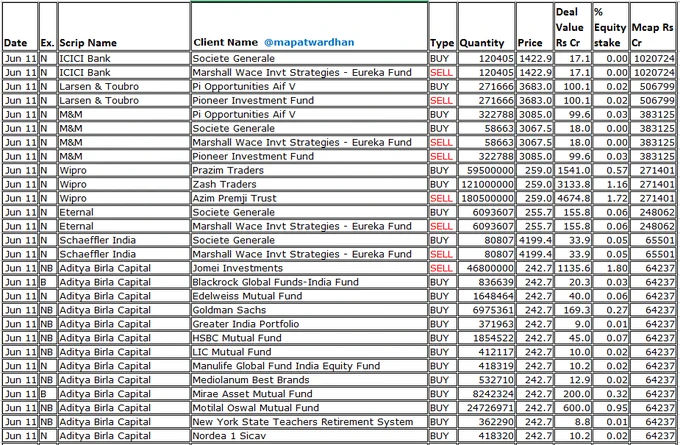This screenshot has height=445, width=680.
Task: Click equity stake 0.95 cell
Action: [x=610, y=408]
